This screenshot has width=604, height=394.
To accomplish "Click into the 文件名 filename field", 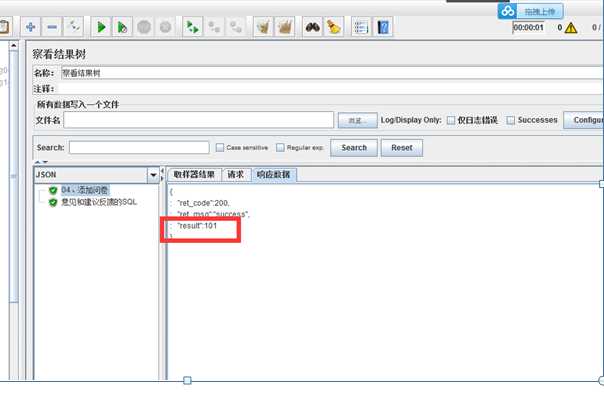I will (198, 120).
